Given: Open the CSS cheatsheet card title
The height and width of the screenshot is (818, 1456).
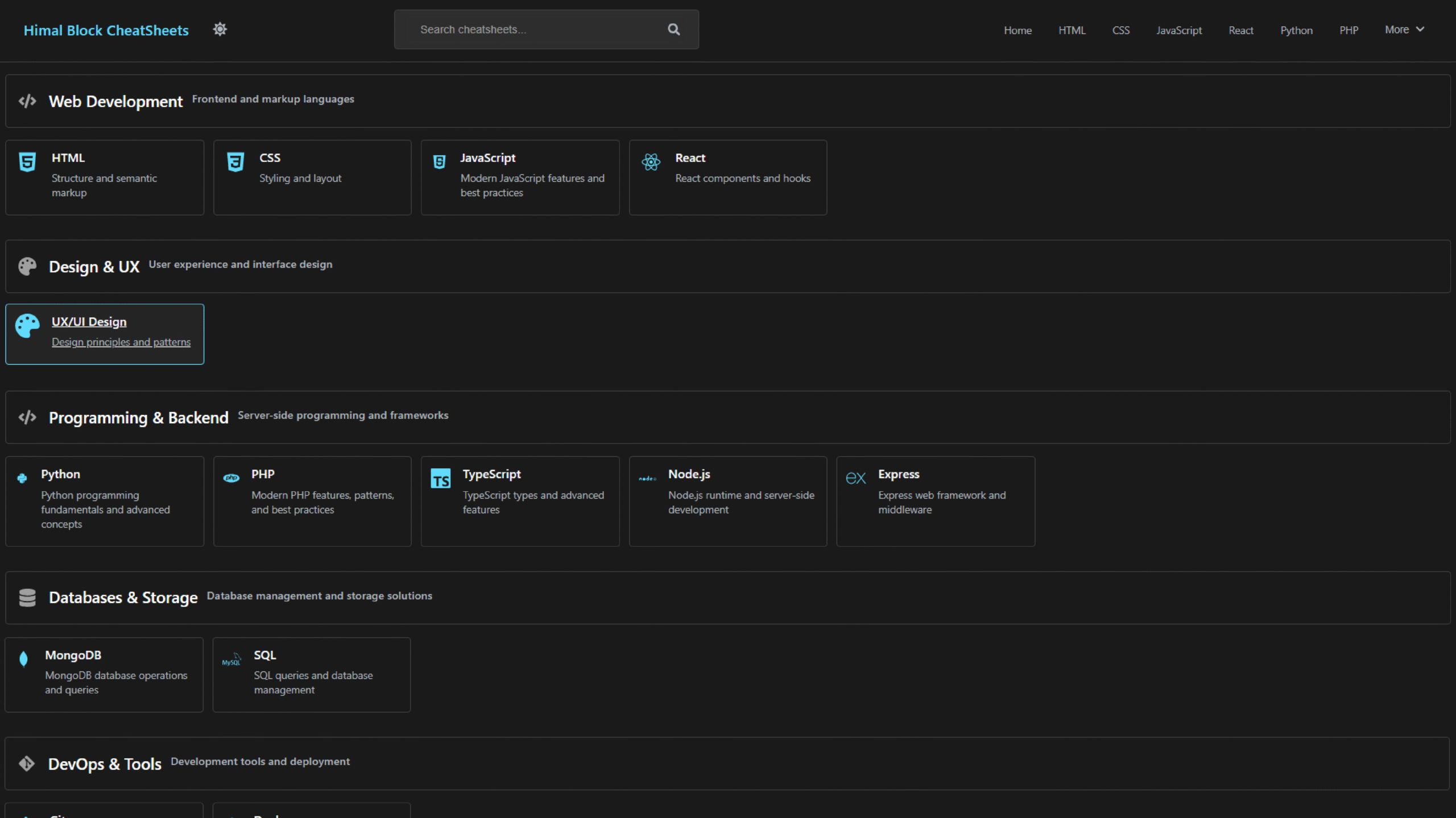Looking at the screenshot, I should pos(270,157).
